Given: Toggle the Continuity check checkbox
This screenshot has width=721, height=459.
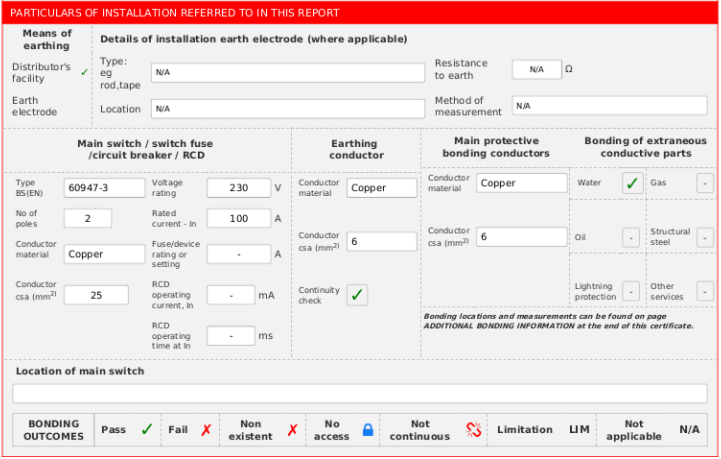Looking at the screenshot, I should tap(357, 295).
